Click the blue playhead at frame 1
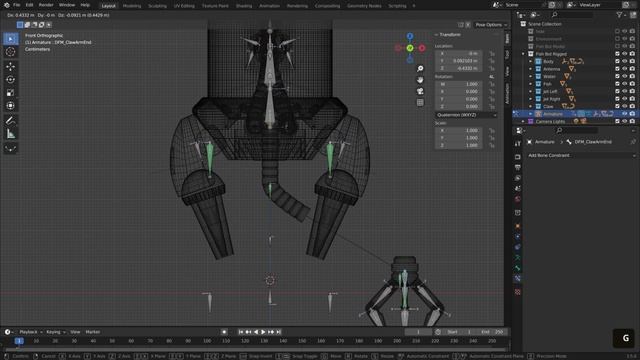The height and width of the screenshot is (360, 640). tap(19, 341)
